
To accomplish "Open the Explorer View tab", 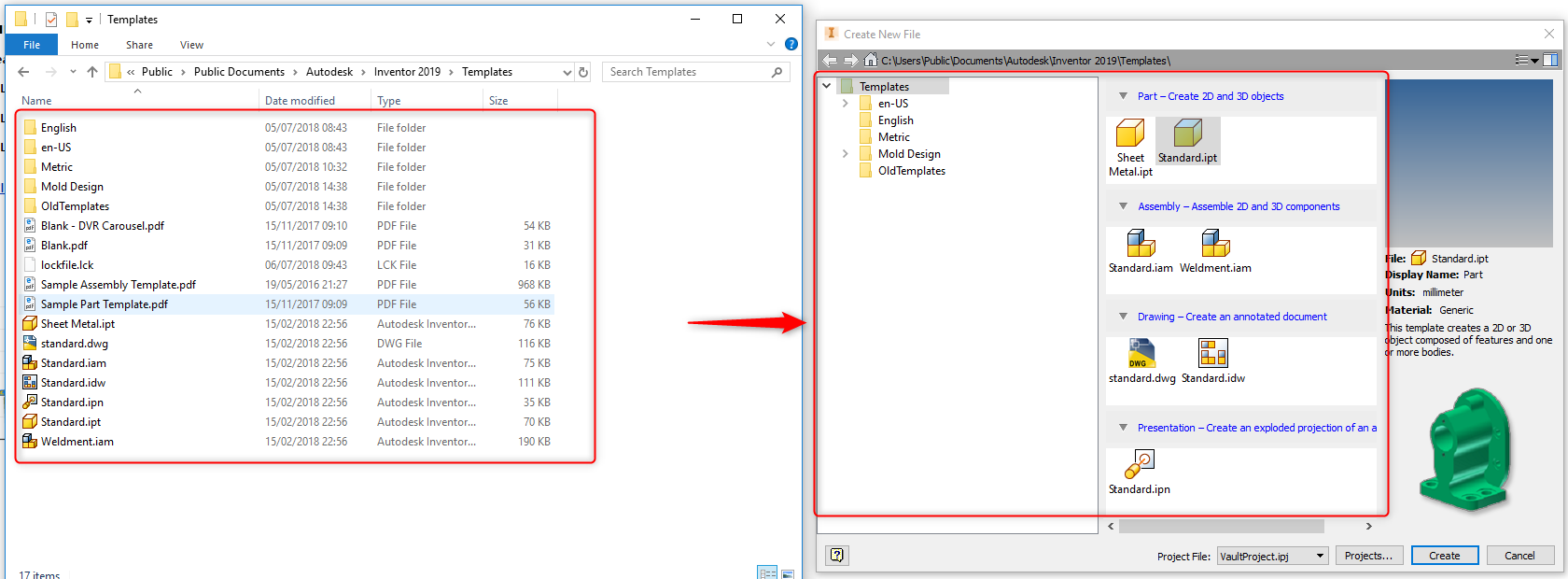I will [x=191, y=45].
